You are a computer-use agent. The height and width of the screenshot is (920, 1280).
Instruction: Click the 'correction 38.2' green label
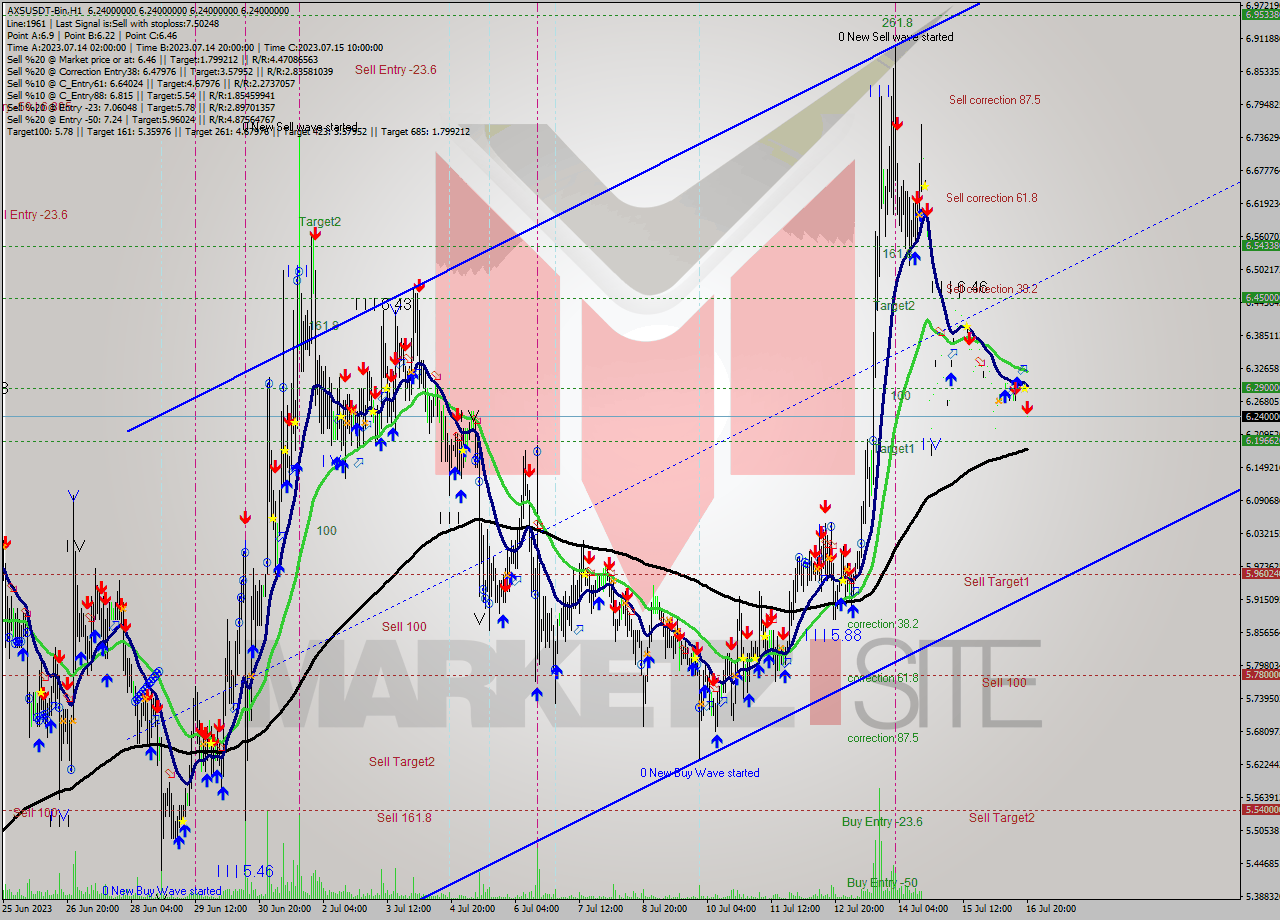tap(883, 624)
